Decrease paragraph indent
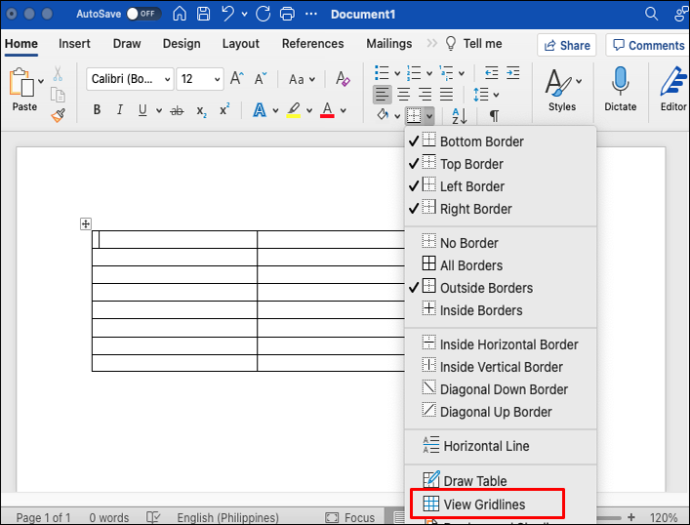The image size is (690, 525). pos(492,73)
